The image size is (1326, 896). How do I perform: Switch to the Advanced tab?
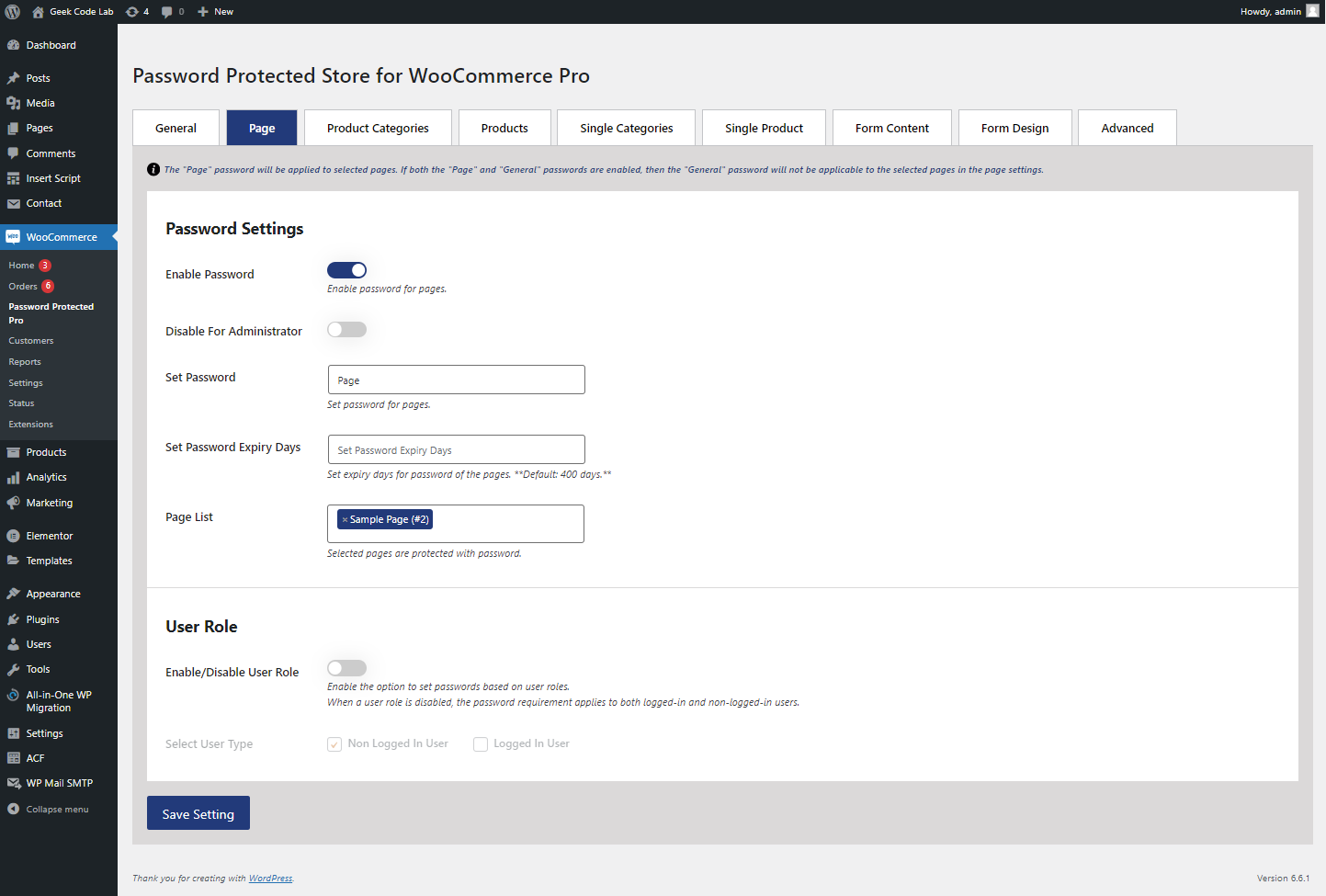[1128, 128]
